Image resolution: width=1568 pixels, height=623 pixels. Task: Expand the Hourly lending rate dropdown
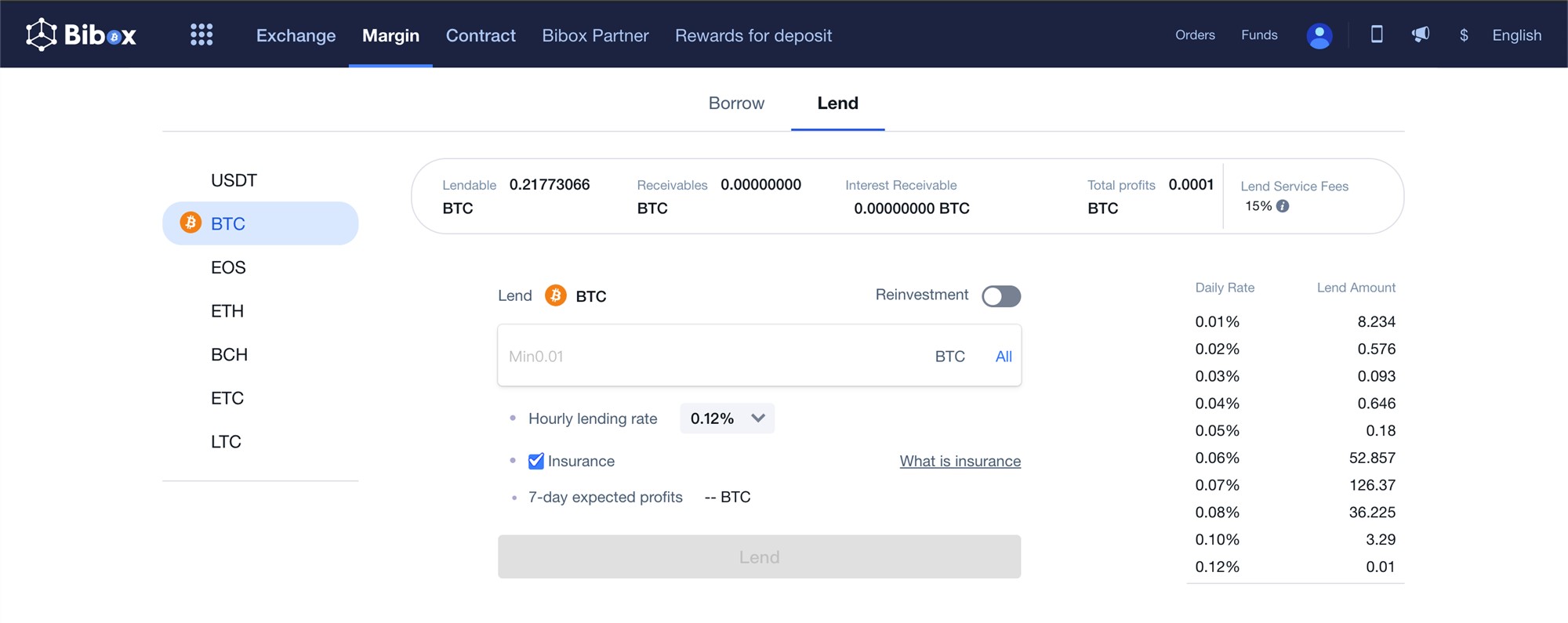[x=727, y=418]
